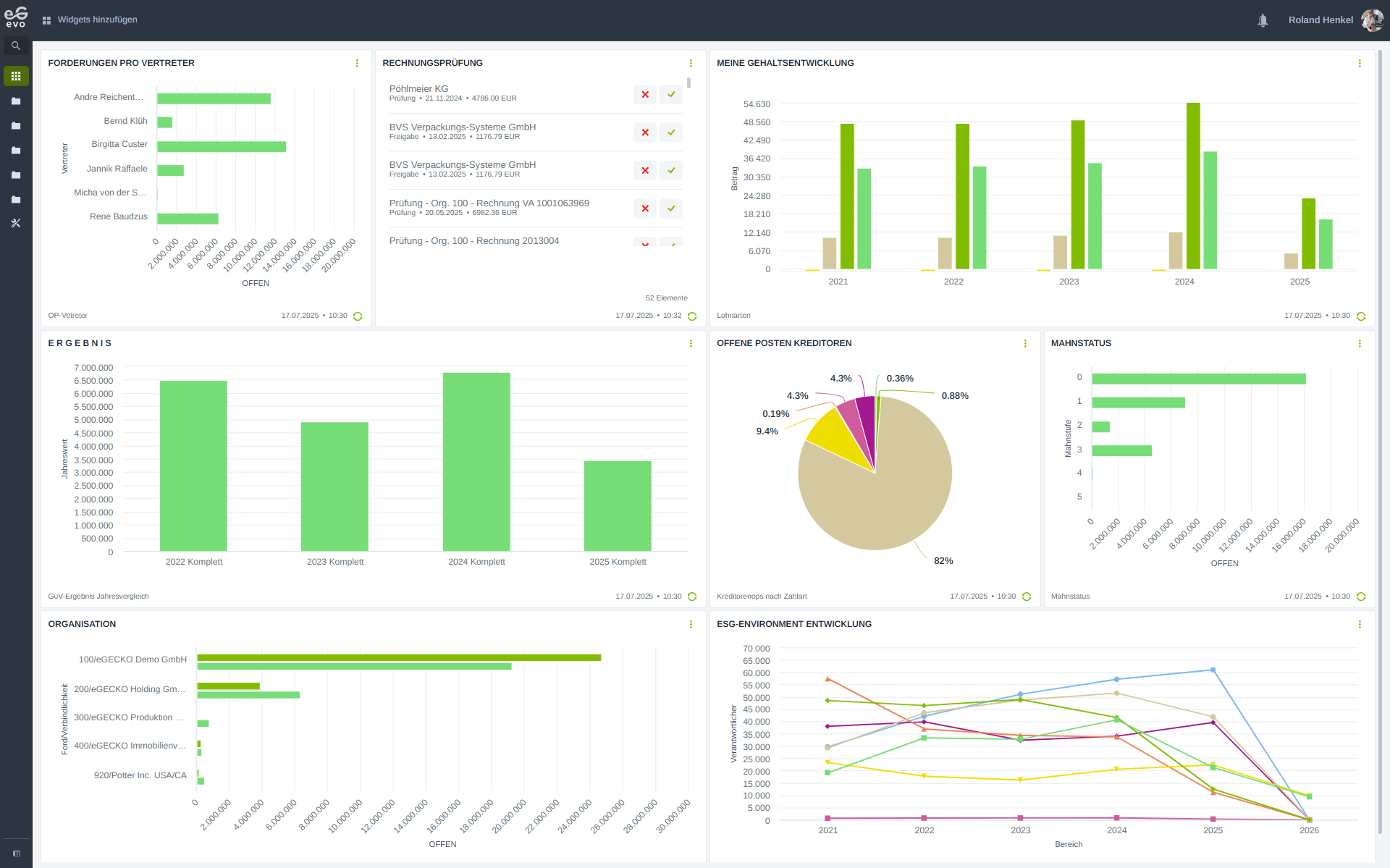Open options menu of Meine Gehaltsentwicklung widget

(x=1360, y=64)
